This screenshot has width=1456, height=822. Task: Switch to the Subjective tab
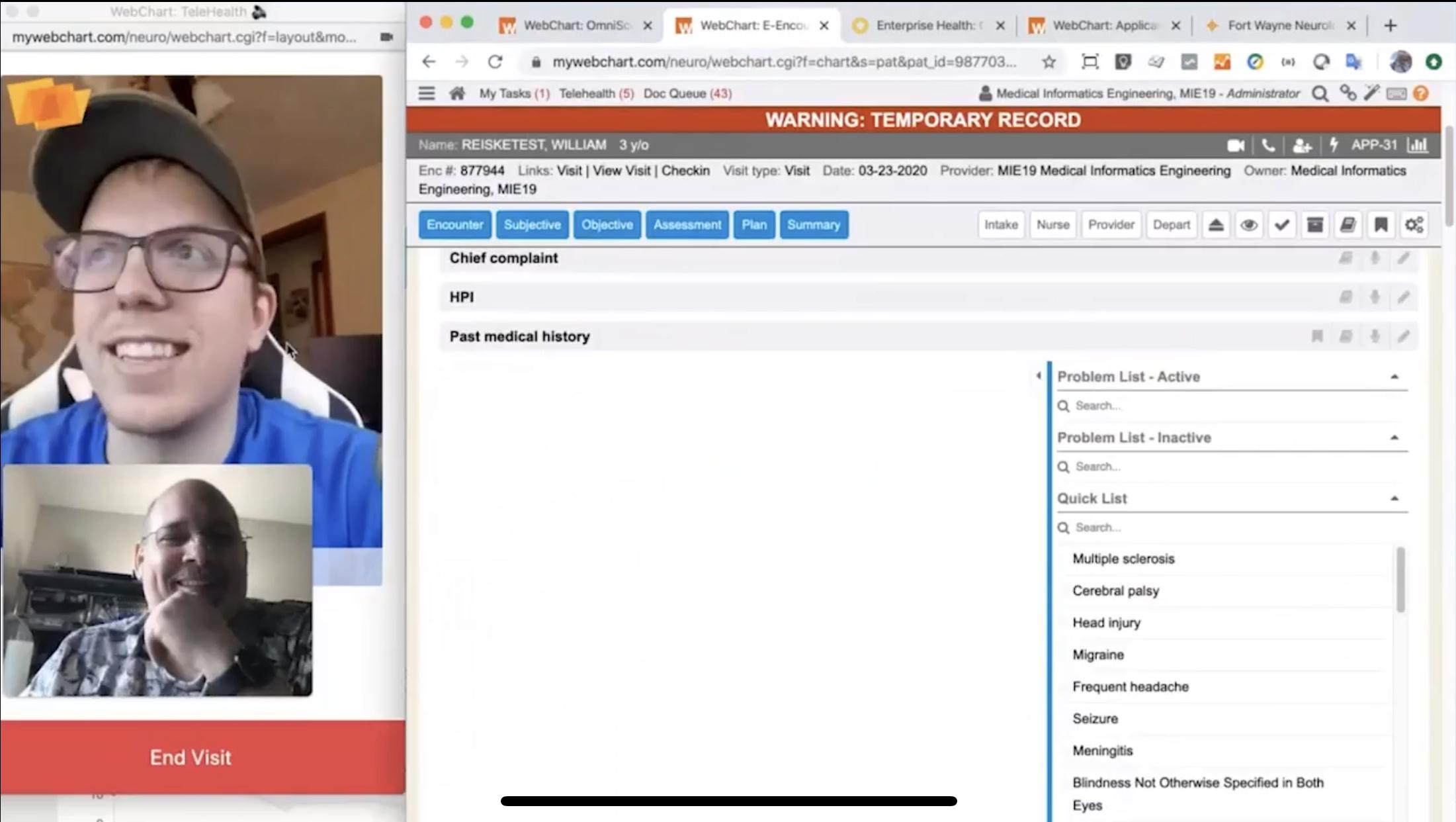tap(532, 225)
